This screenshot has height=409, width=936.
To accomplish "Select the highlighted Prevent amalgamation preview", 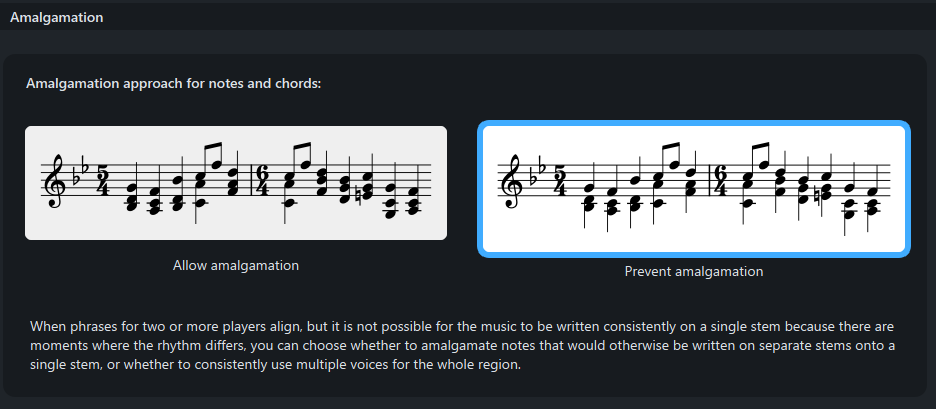I will (x=694, y=189).
